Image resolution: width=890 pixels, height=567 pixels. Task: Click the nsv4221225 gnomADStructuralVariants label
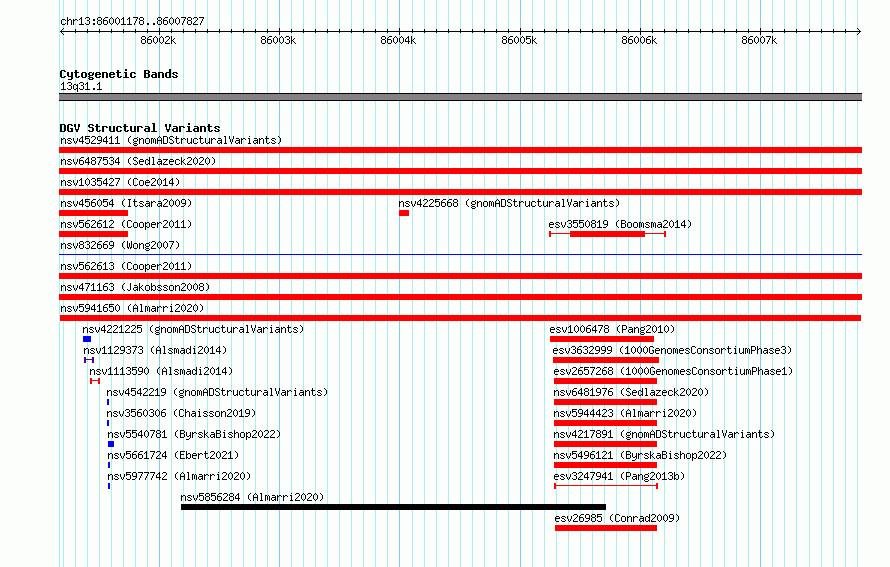[x=193, y=329]
